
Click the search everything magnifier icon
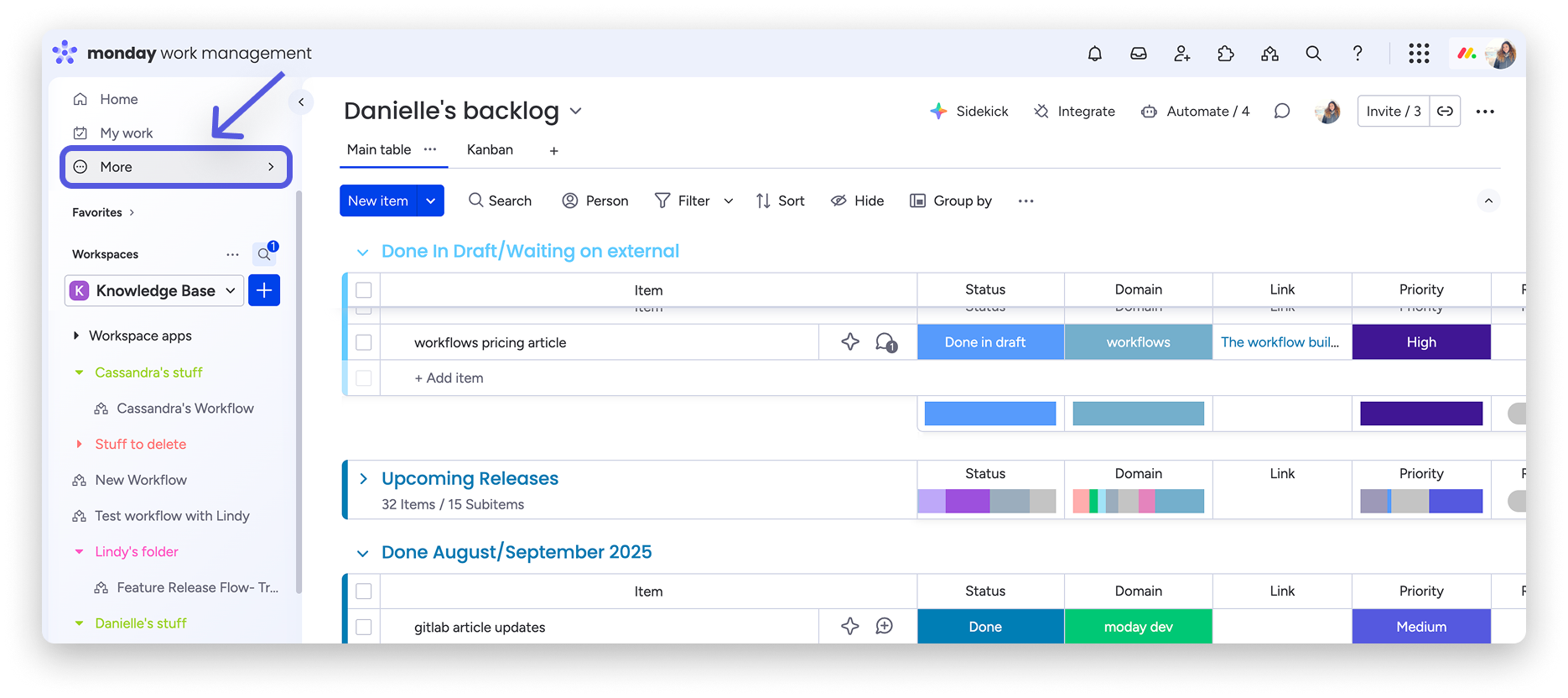[x=1313, y=54]
